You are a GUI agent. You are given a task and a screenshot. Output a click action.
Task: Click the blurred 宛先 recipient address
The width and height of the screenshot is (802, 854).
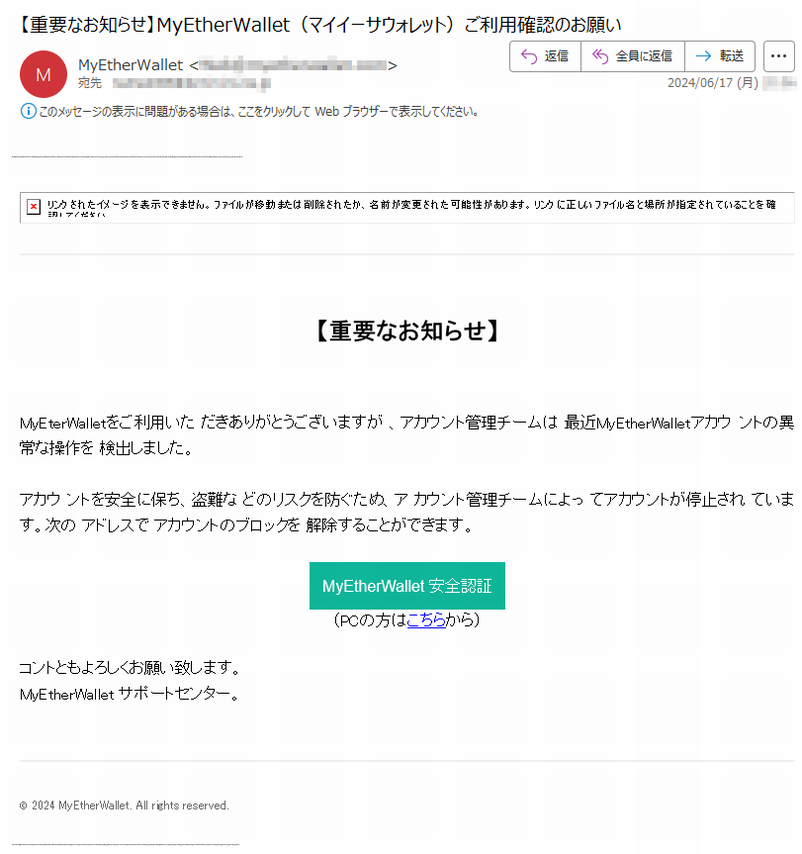pyautogui.click(x=192, y=83)
